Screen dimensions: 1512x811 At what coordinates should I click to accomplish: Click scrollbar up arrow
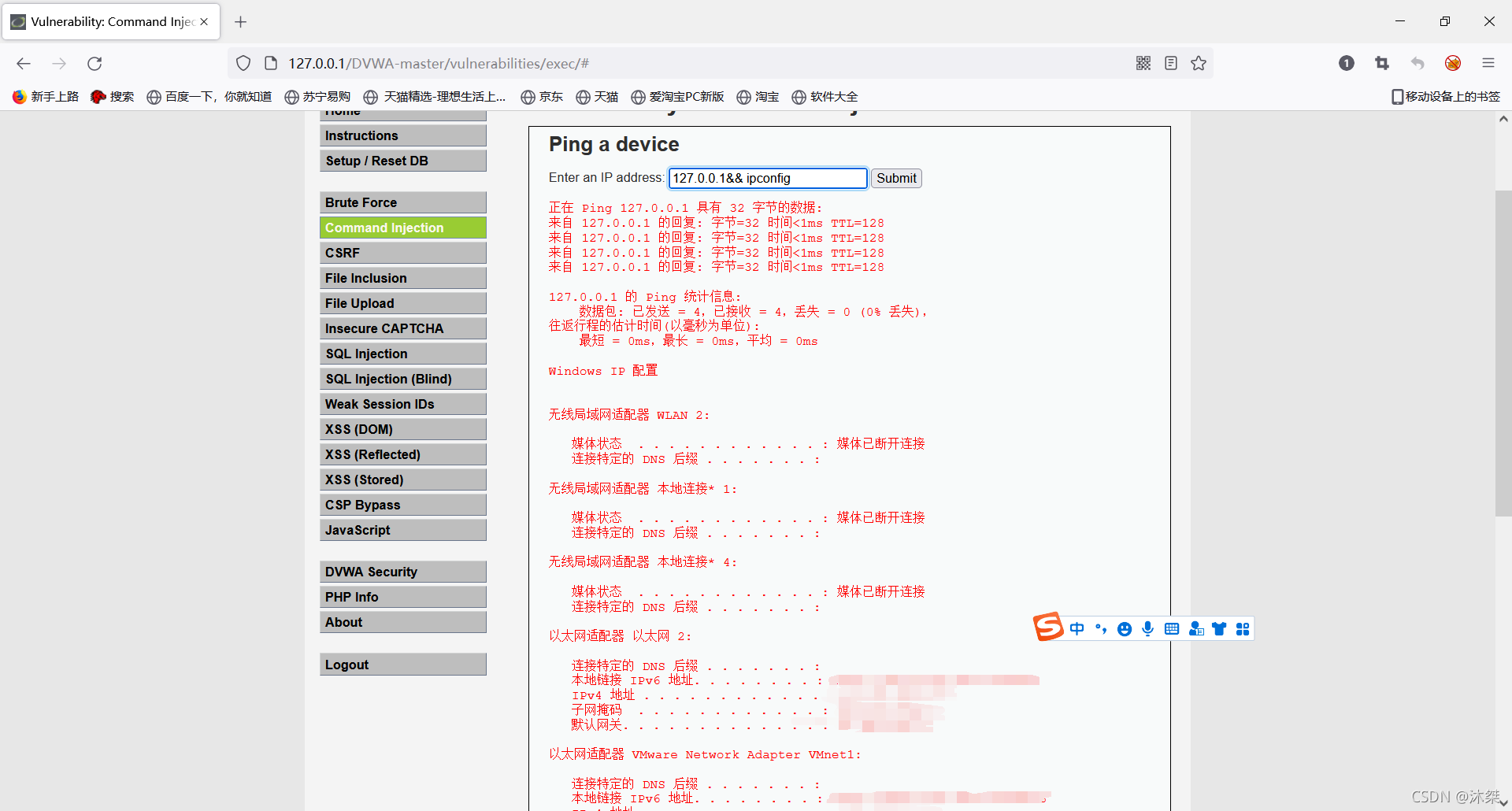[x=1503, y=119]
